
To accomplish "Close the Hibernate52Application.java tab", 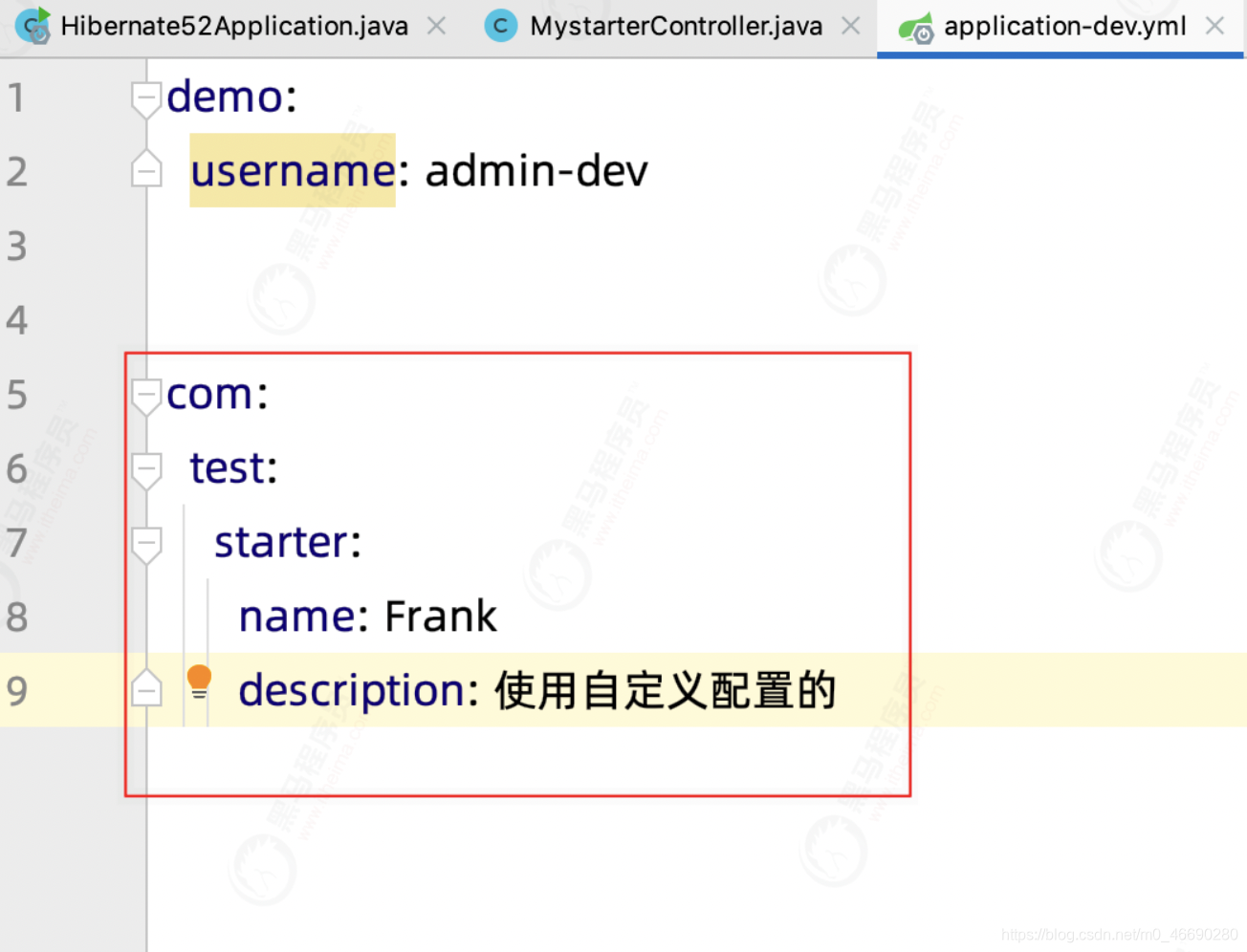I will [436, 26].
